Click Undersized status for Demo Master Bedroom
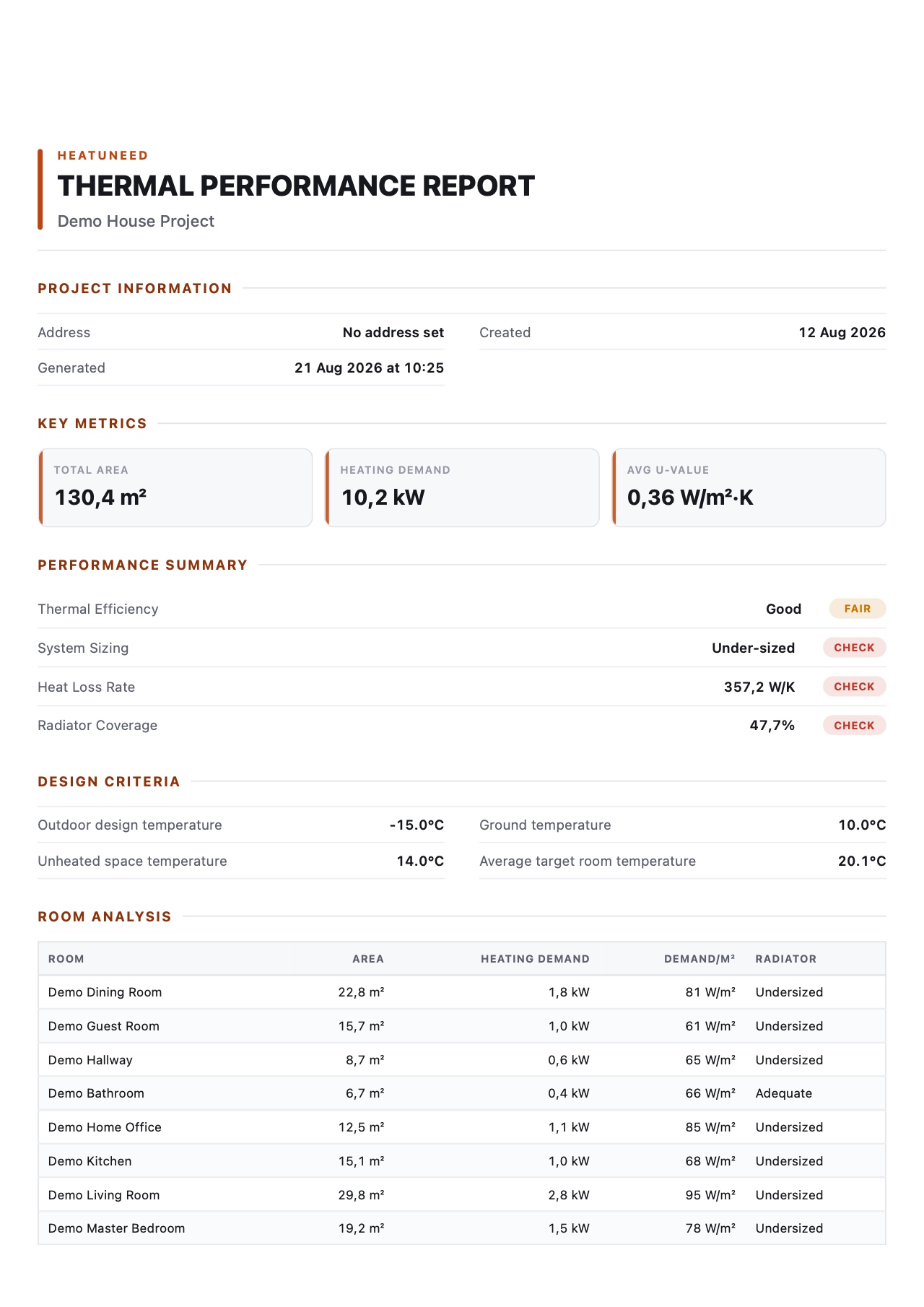The width and height of the screenshot is (924, 1307). pos(790,1228)
